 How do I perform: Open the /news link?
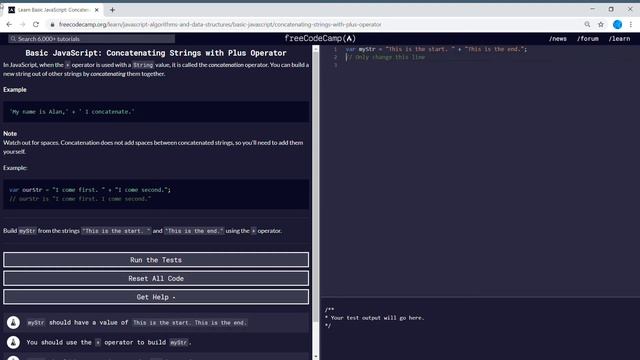click(558, 39)
